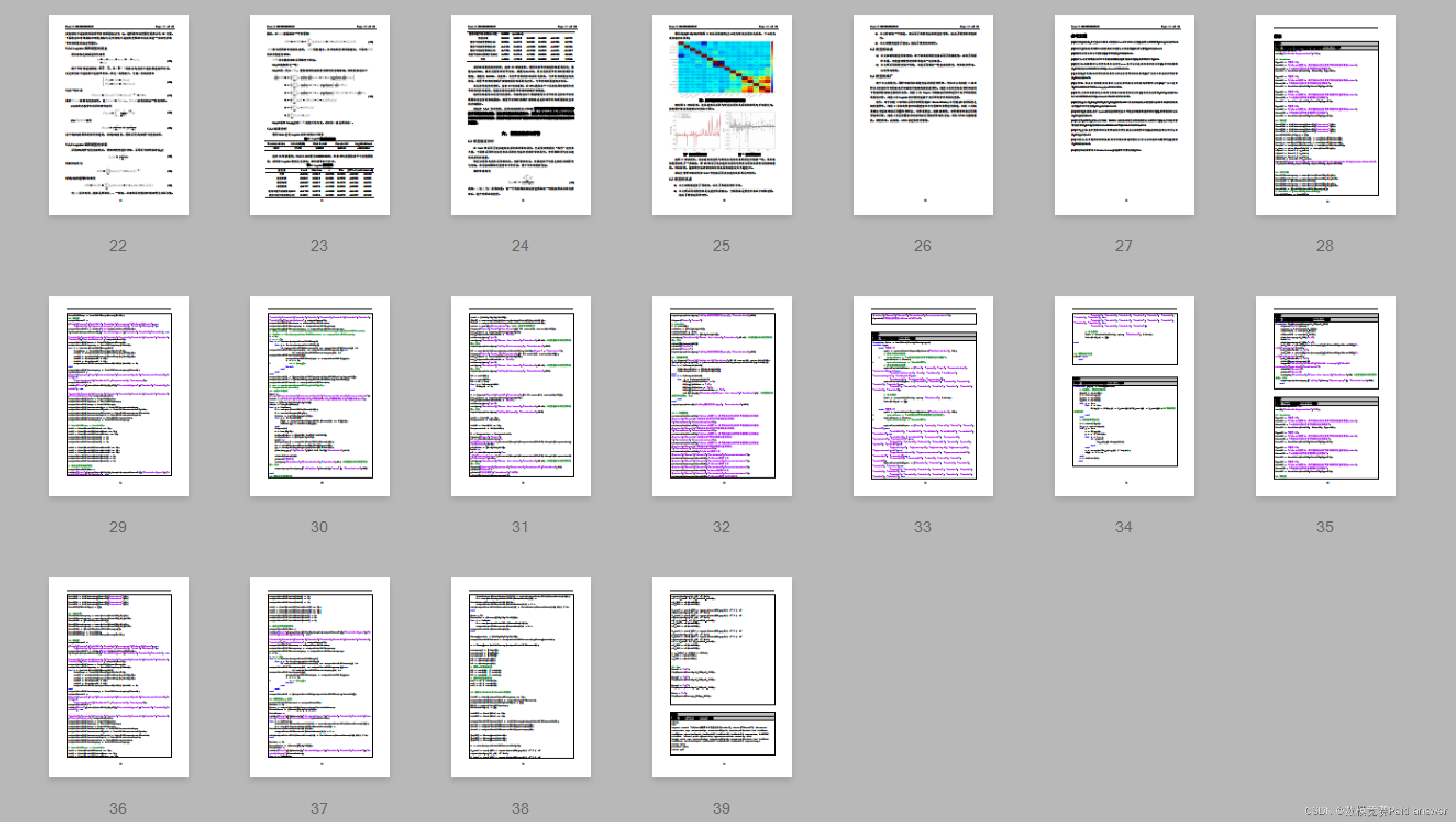Click the page number label 33
1456x822 pixels.
[x=923, y=527]
